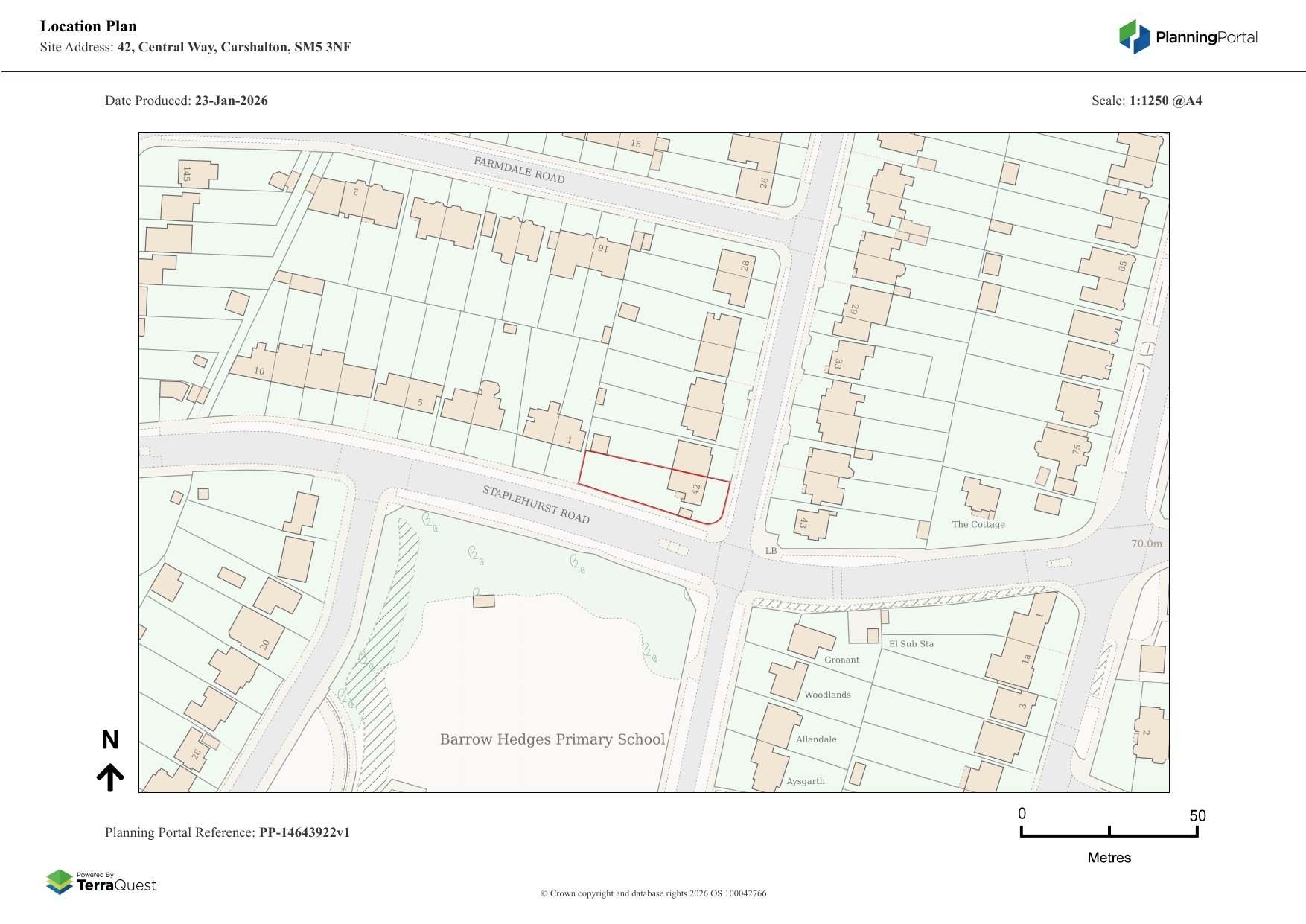Click the Crown copyright notice text
The image size is (1306, 924).
[653, 893]
